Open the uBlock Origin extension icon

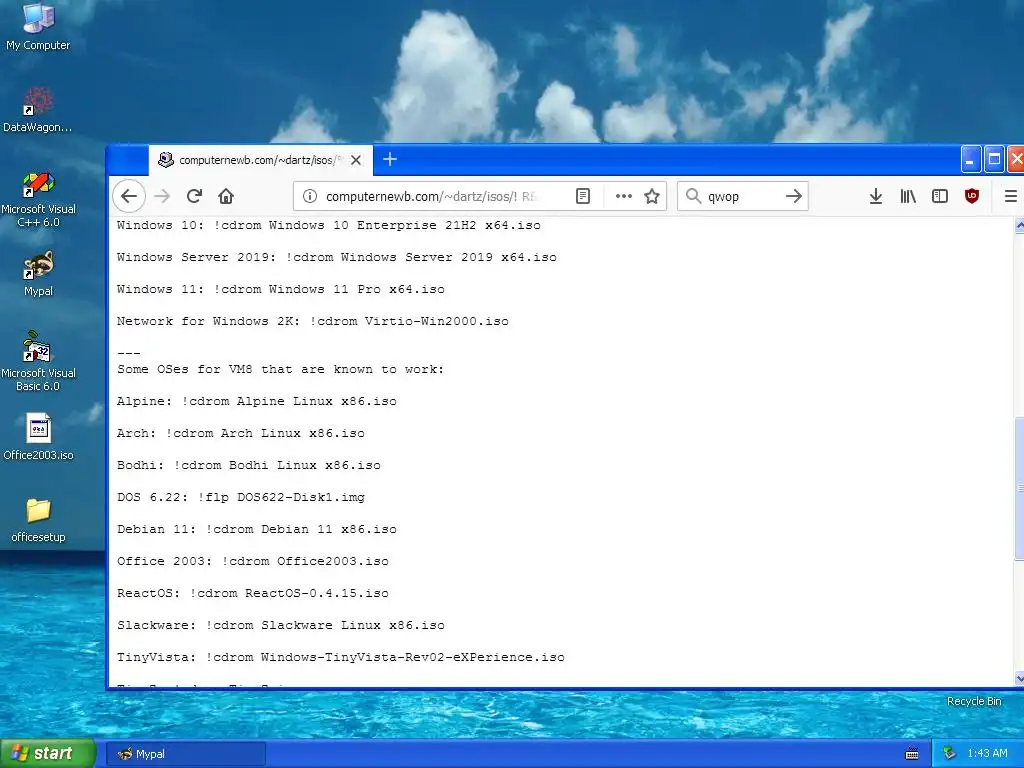pos(972,196)
